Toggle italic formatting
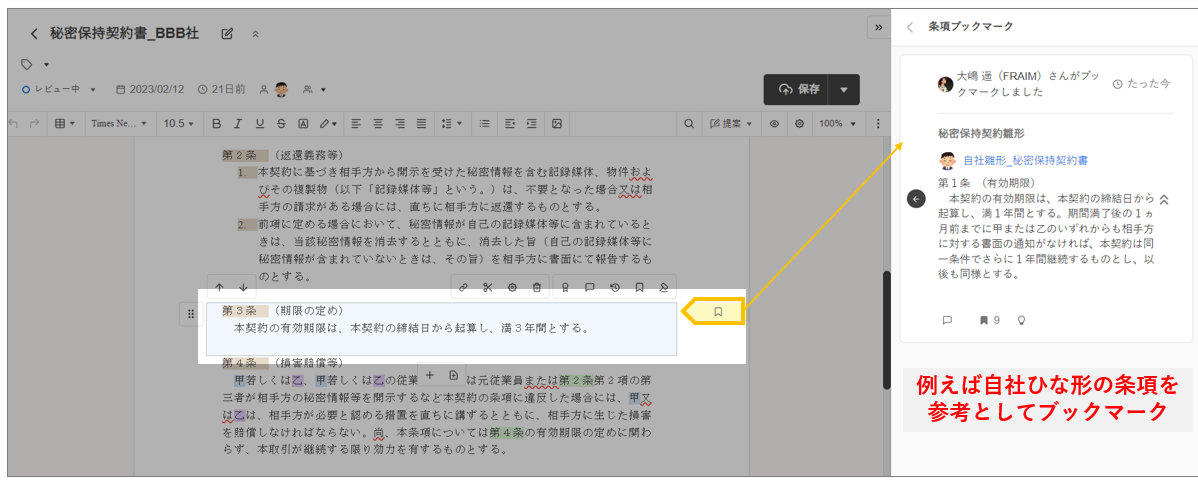Viewport: 1198px width, 487px height. click(x=238, y=124)
